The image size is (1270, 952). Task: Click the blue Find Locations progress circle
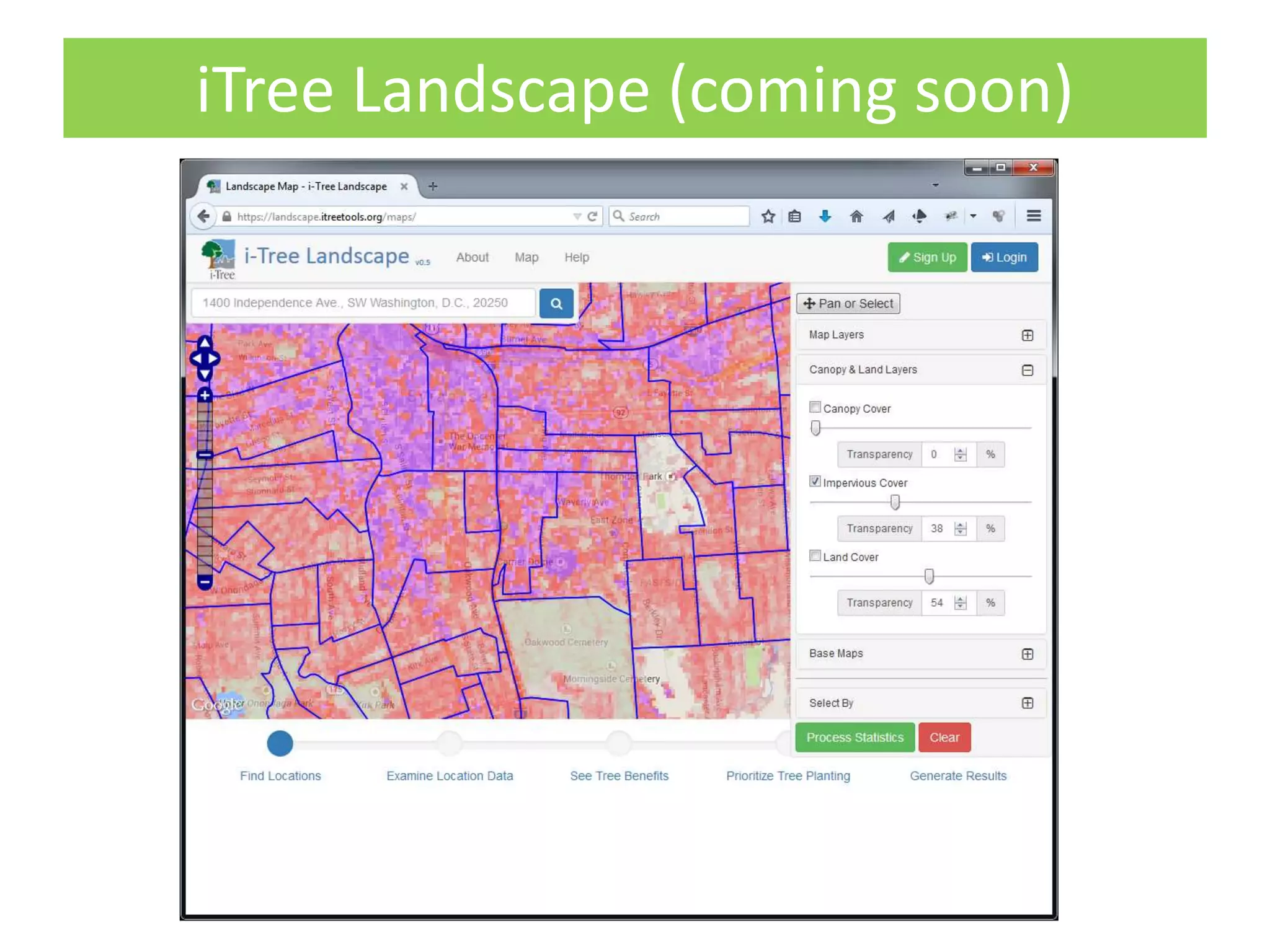coord(280,743)
